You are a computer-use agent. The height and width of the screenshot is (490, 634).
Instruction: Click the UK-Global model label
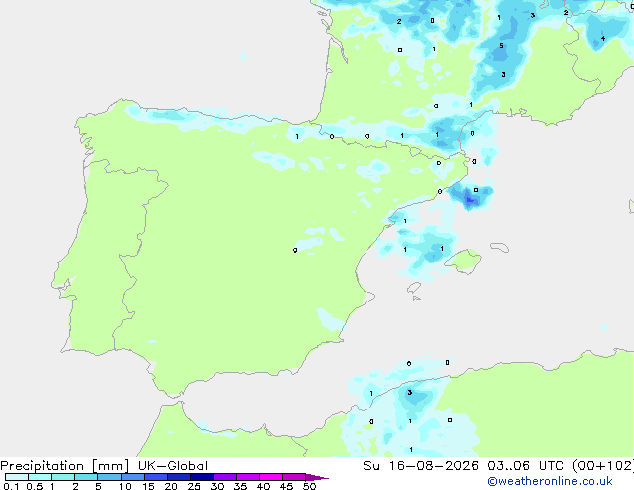point(173,466)
